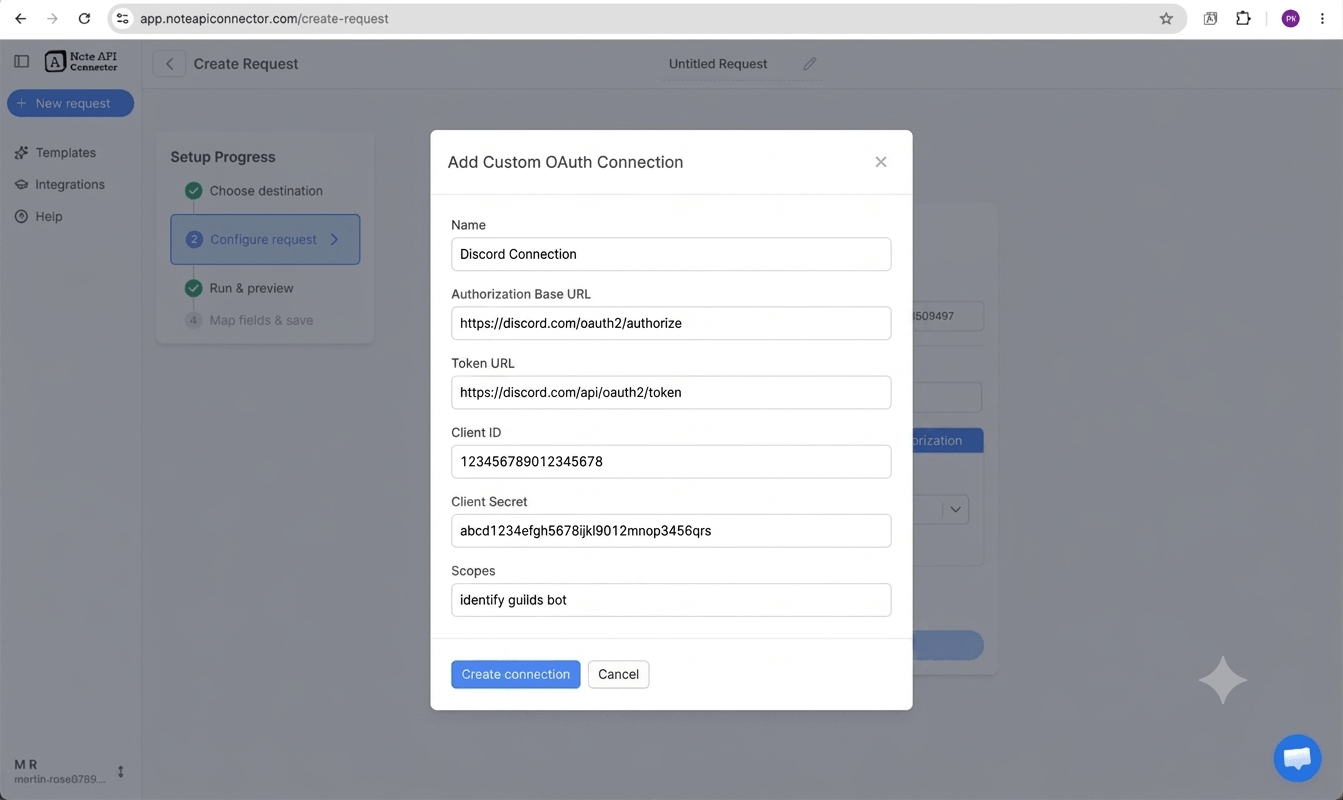Start a New request
This screenshot has width=1343, height=800.
pos(70,103)
